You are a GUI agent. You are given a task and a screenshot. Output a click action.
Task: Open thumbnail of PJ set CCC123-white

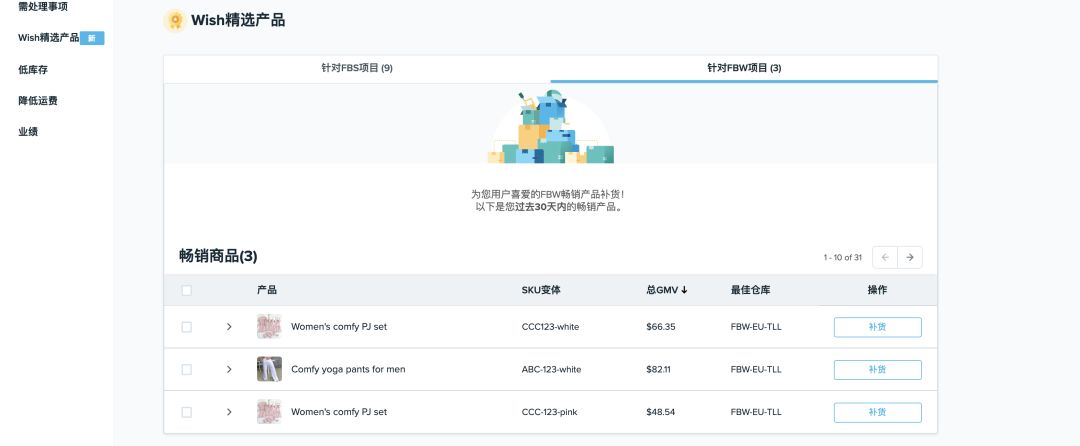tap(269, 326)
